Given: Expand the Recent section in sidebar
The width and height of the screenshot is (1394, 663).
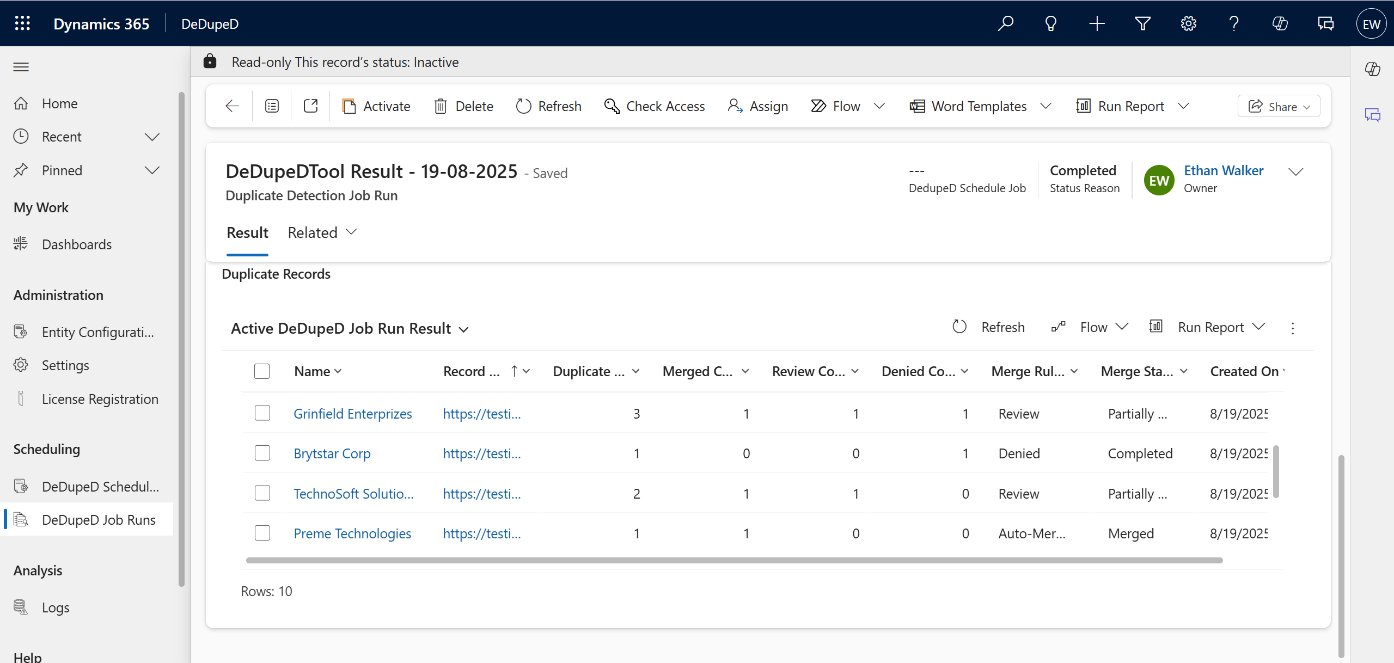Looking at the screenshot, I should [x=152, y=137].
